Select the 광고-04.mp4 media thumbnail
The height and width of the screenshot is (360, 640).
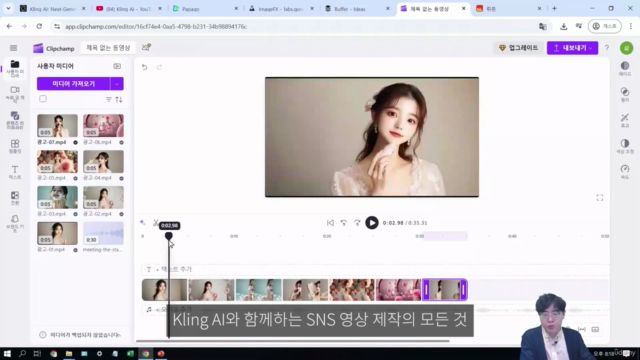click(x=103, y=162)
